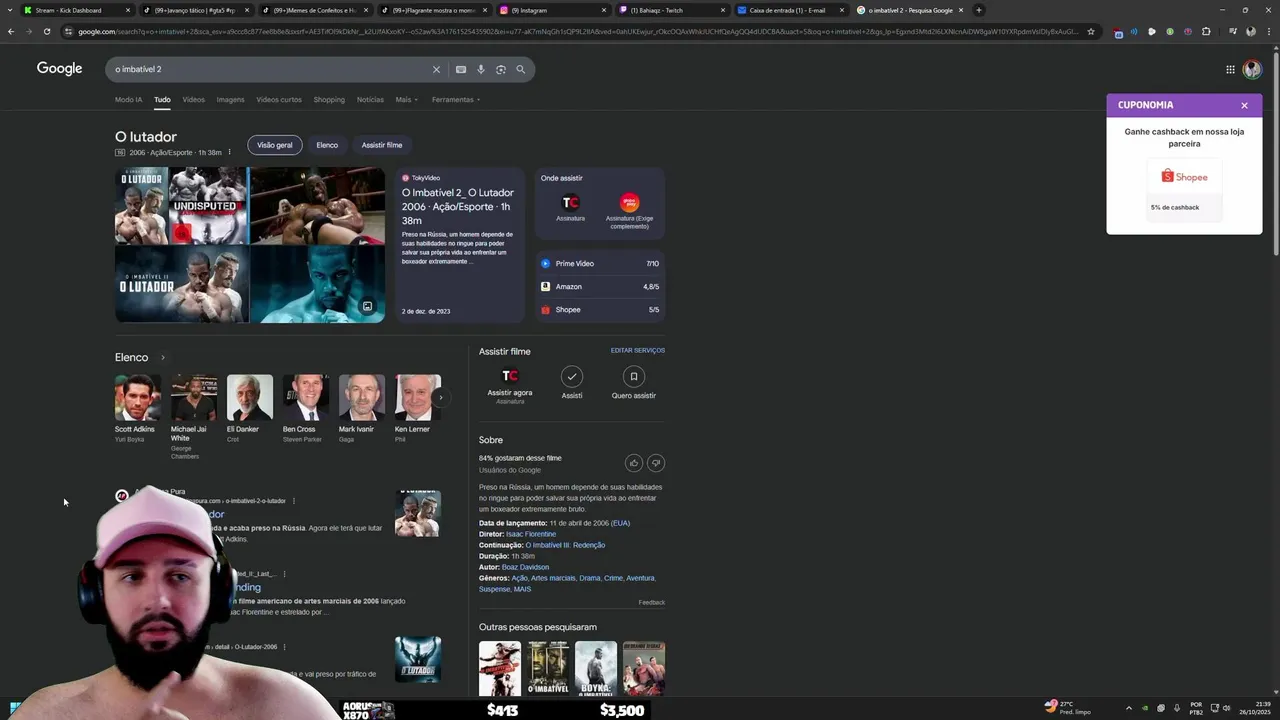Click the Google logo
Viewport: 1280px width, 720px height.
coord(59,69)
